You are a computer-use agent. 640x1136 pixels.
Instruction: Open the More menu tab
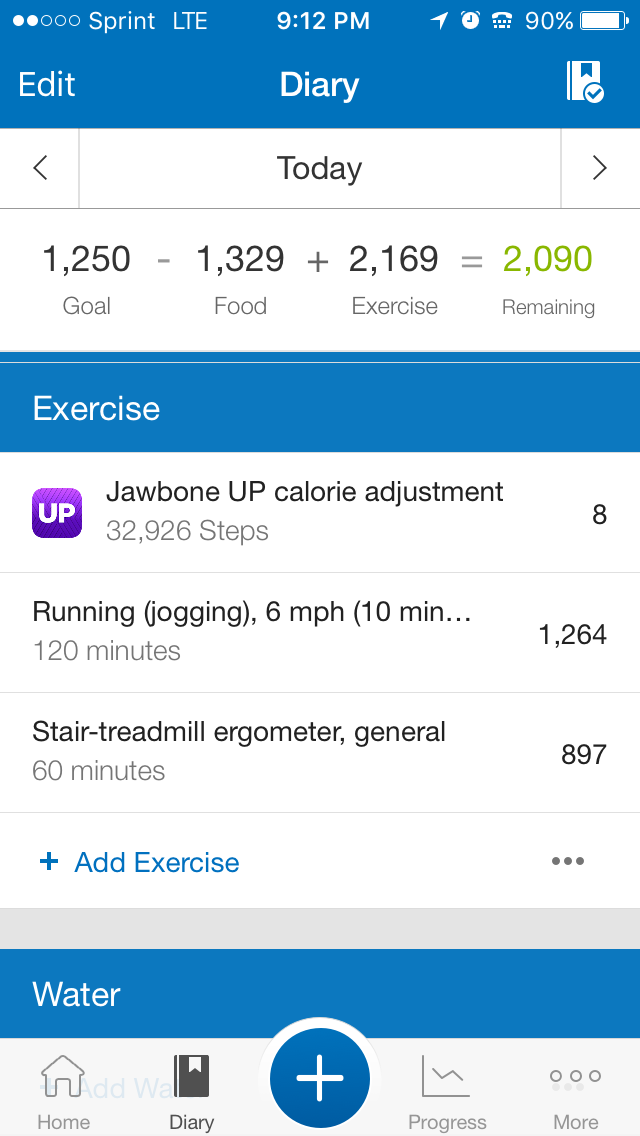(x=576, y=1090)
